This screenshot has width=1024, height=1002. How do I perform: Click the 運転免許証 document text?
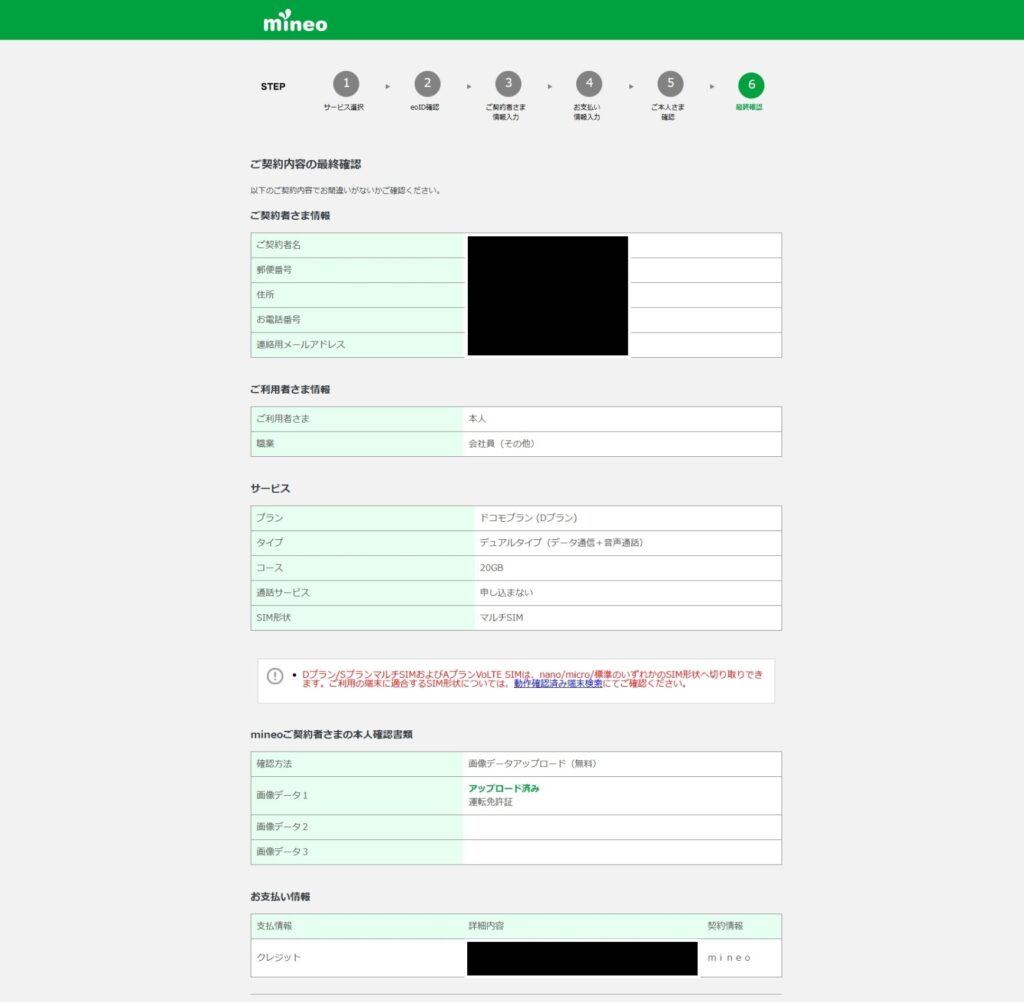pos(490,801)
